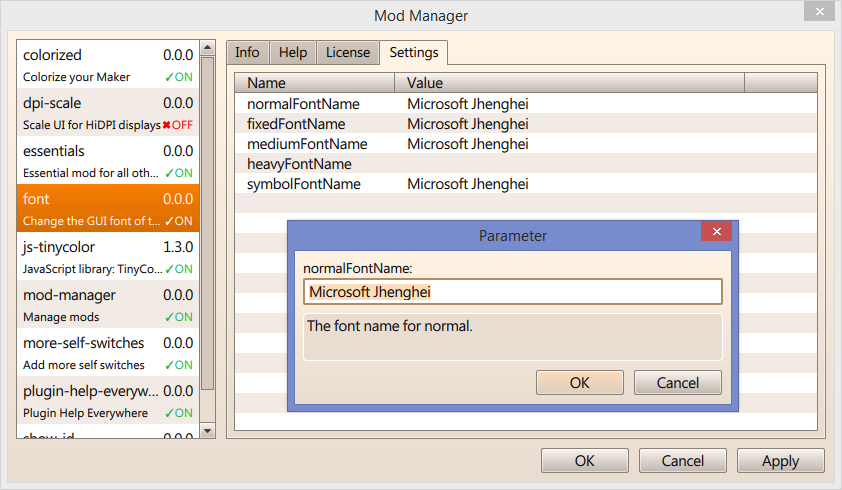This screenshot has height=490, width=842.
Task: Click the Microsoft Jhenghei value of mediumFontName
Action: [x=468, y=144]
